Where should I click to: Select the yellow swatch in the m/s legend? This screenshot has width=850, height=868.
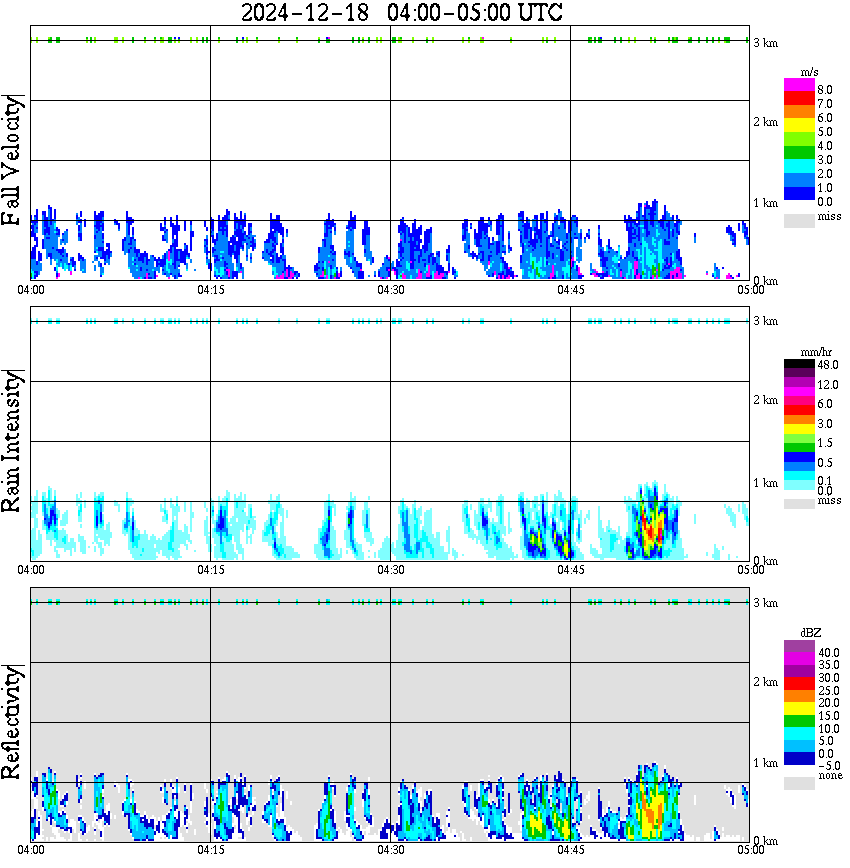click(799, 125)
